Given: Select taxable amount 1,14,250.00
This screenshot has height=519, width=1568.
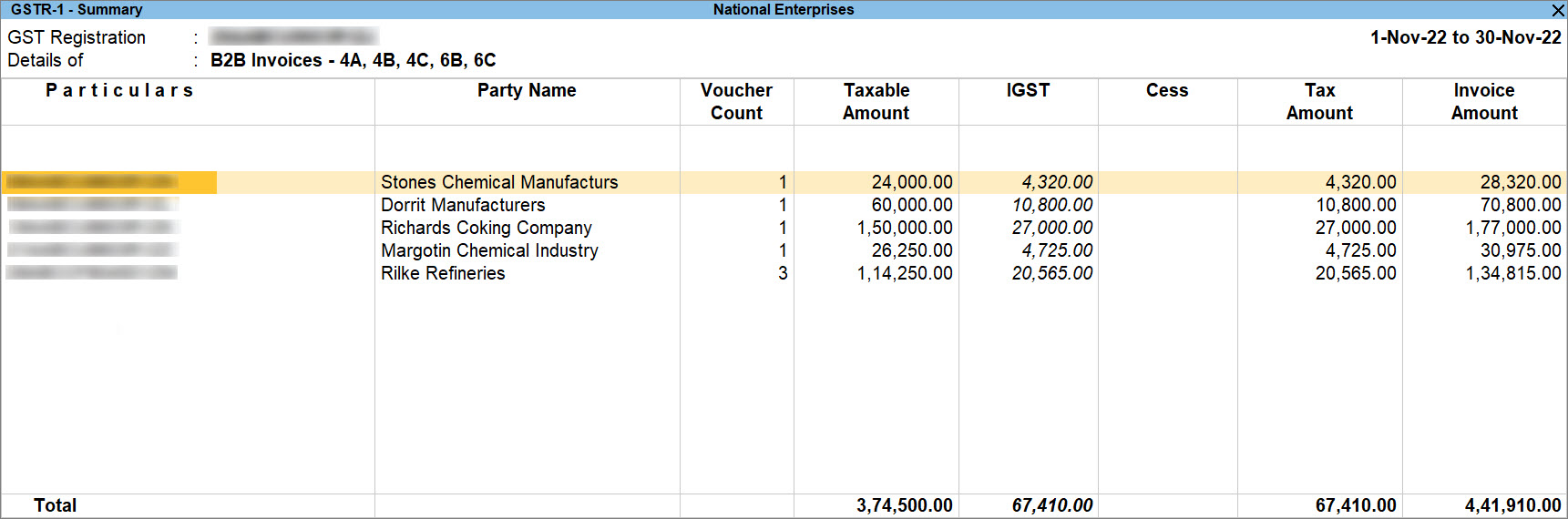Looking at the screenshot, I should coord(905,273).
